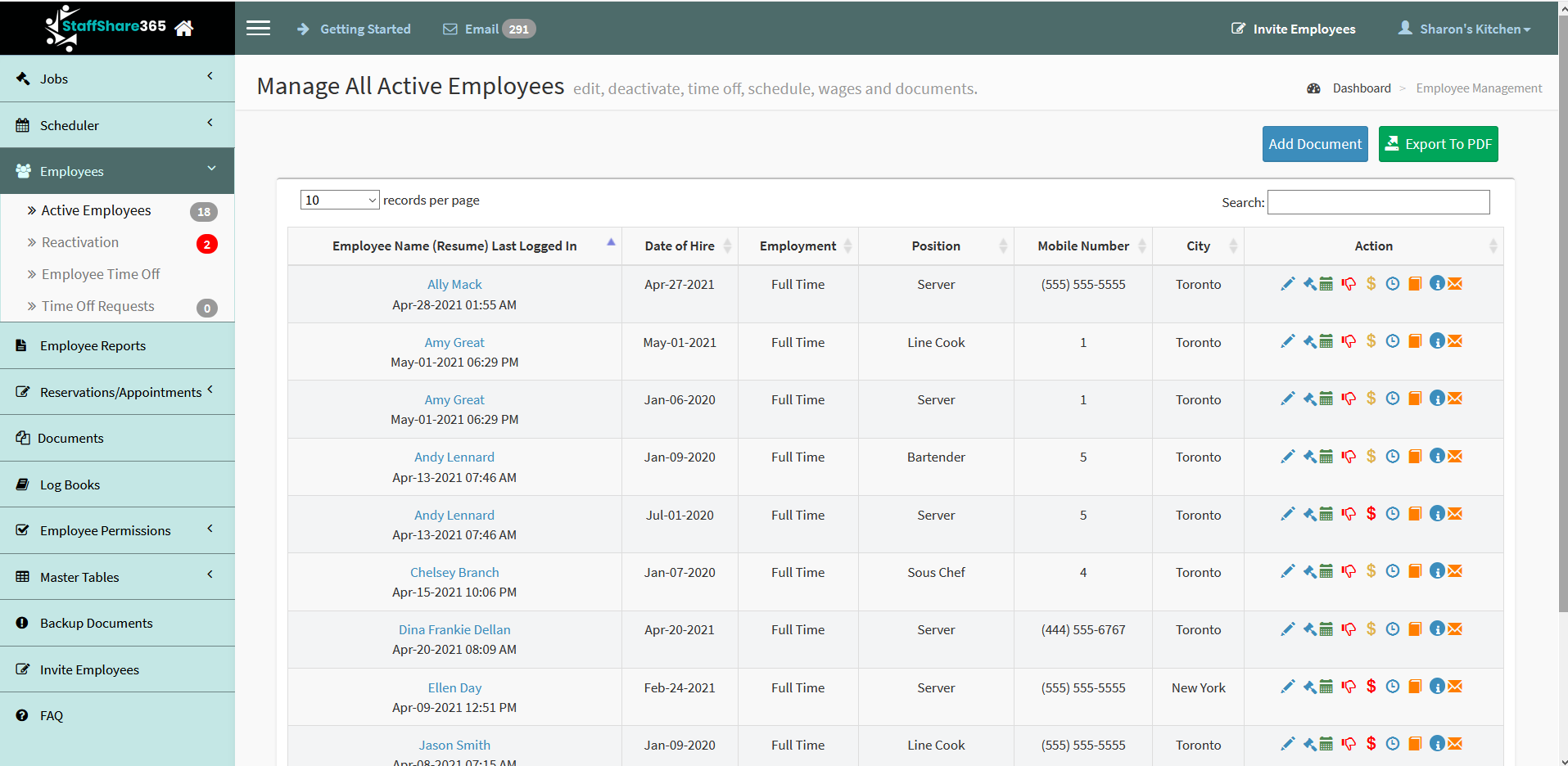The width and height of the screenshot is (1568, 766).
Task: Expand the Master Tables sidebar section
Action: point(117,577)
